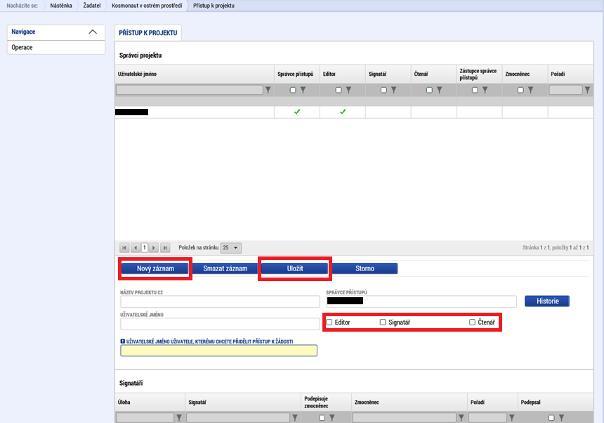The width and height of the screenshot is (604, 423).
Task: Open Kosmonaut v ostrém prostředí breadcrumb
Action: click(x=147, y=5)
